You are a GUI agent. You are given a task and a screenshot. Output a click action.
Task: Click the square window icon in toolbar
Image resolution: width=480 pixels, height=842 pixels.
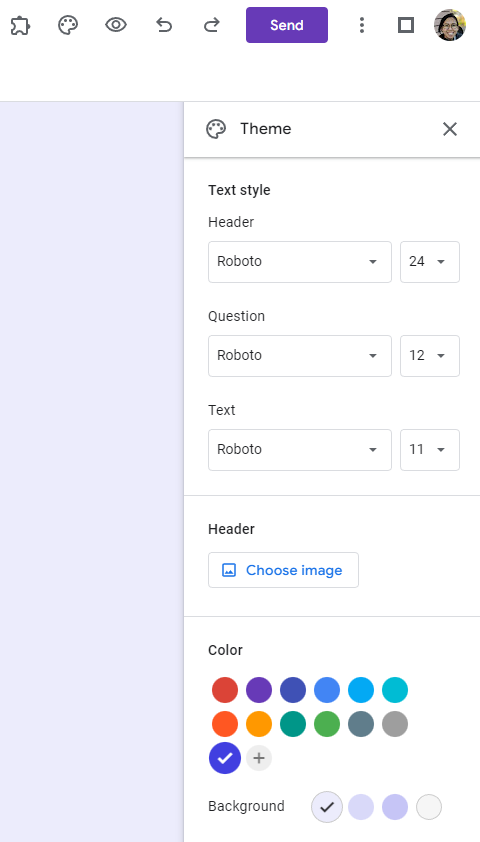point(406,25)
